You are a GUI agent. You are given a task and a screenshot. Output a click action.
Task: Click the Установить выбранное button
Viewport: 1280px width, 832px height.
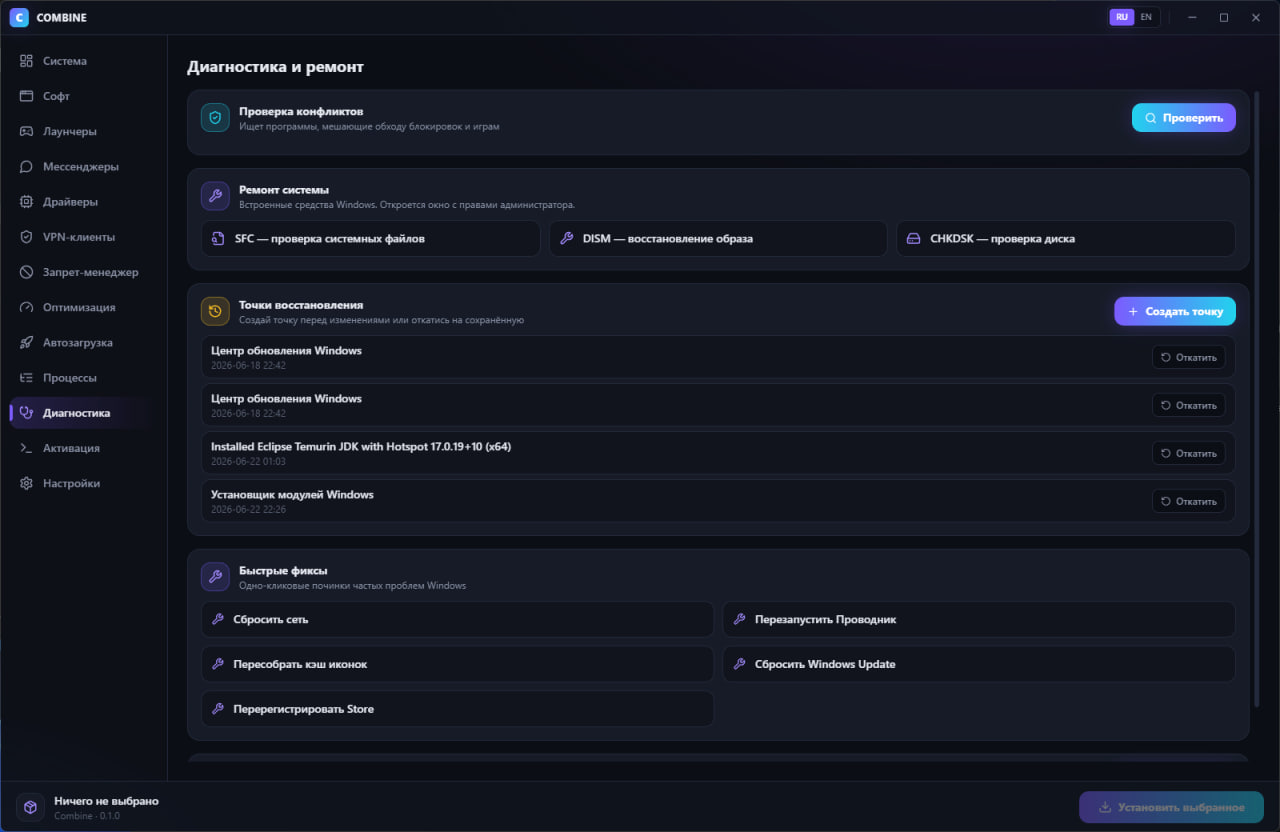click(1171, 807)
